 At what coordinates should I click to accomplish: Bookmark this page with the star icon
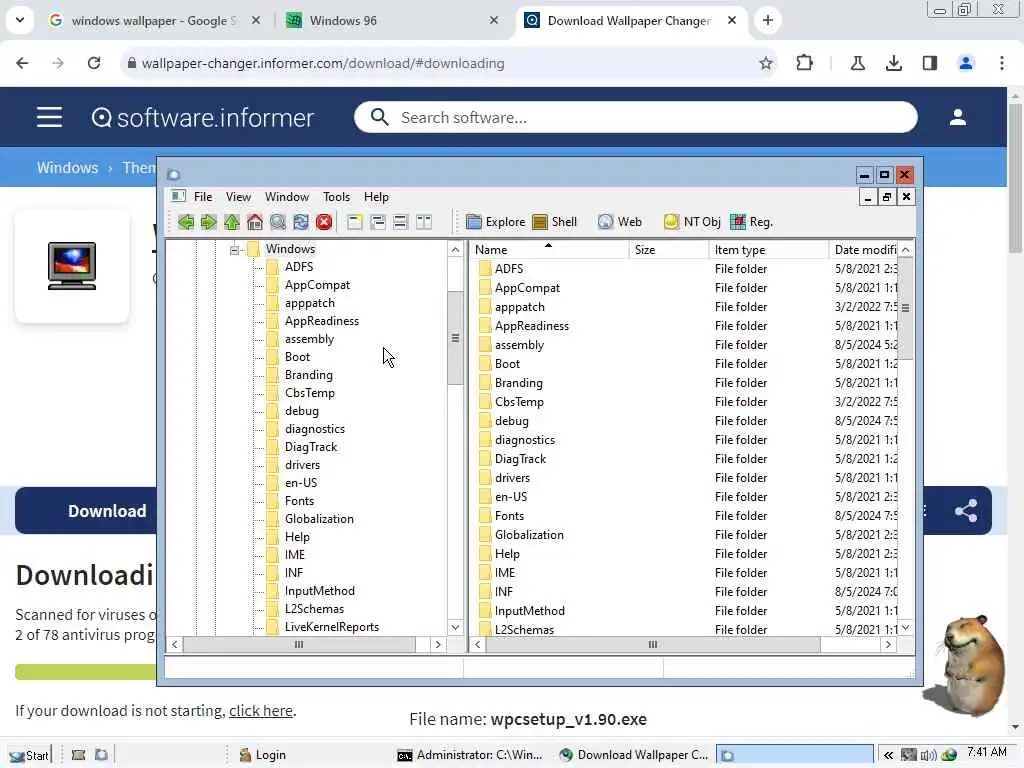[x=766, y=63]
